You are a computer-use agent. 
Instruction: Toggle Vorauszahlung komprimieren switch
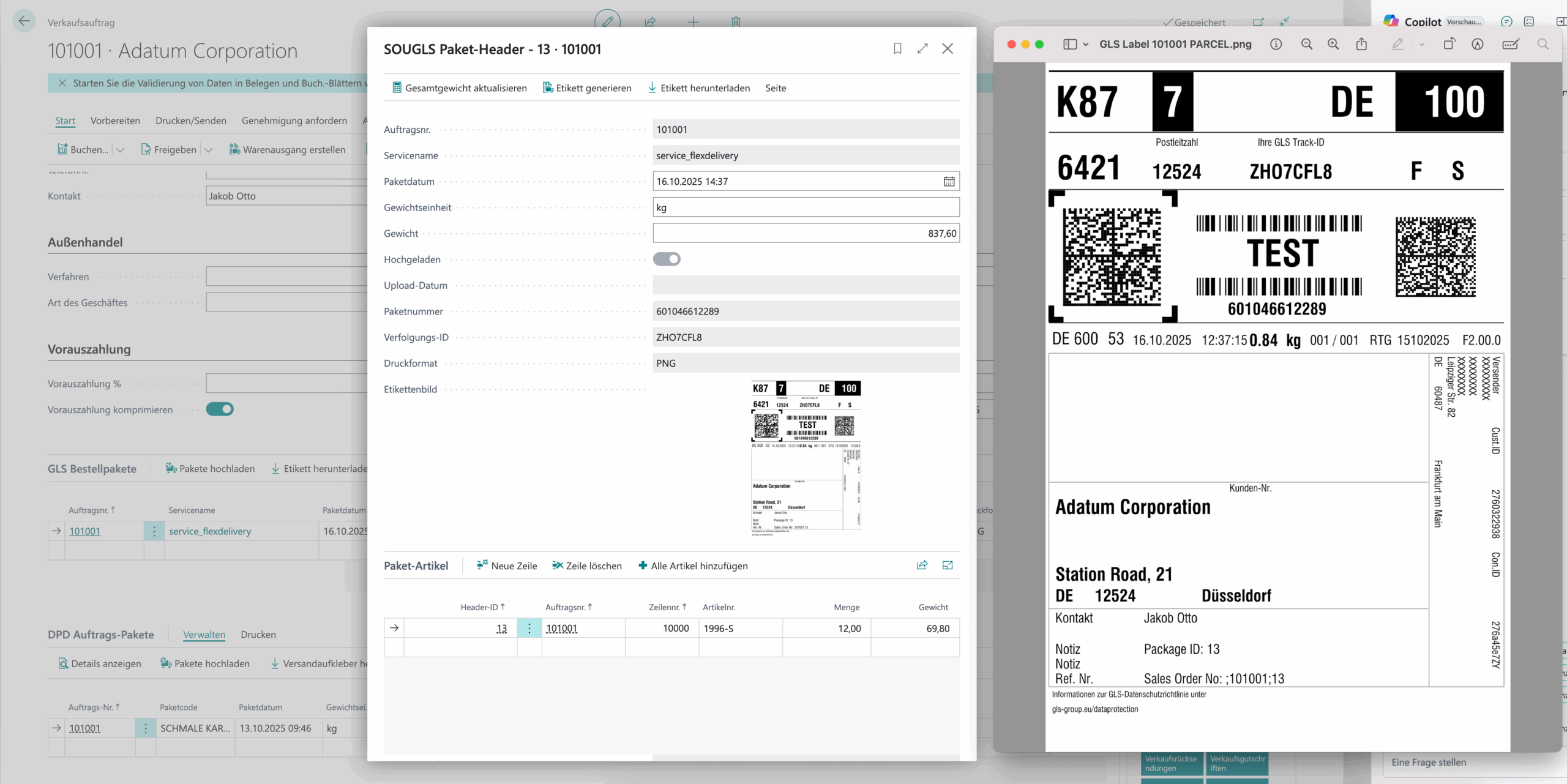tap(220, 409)
